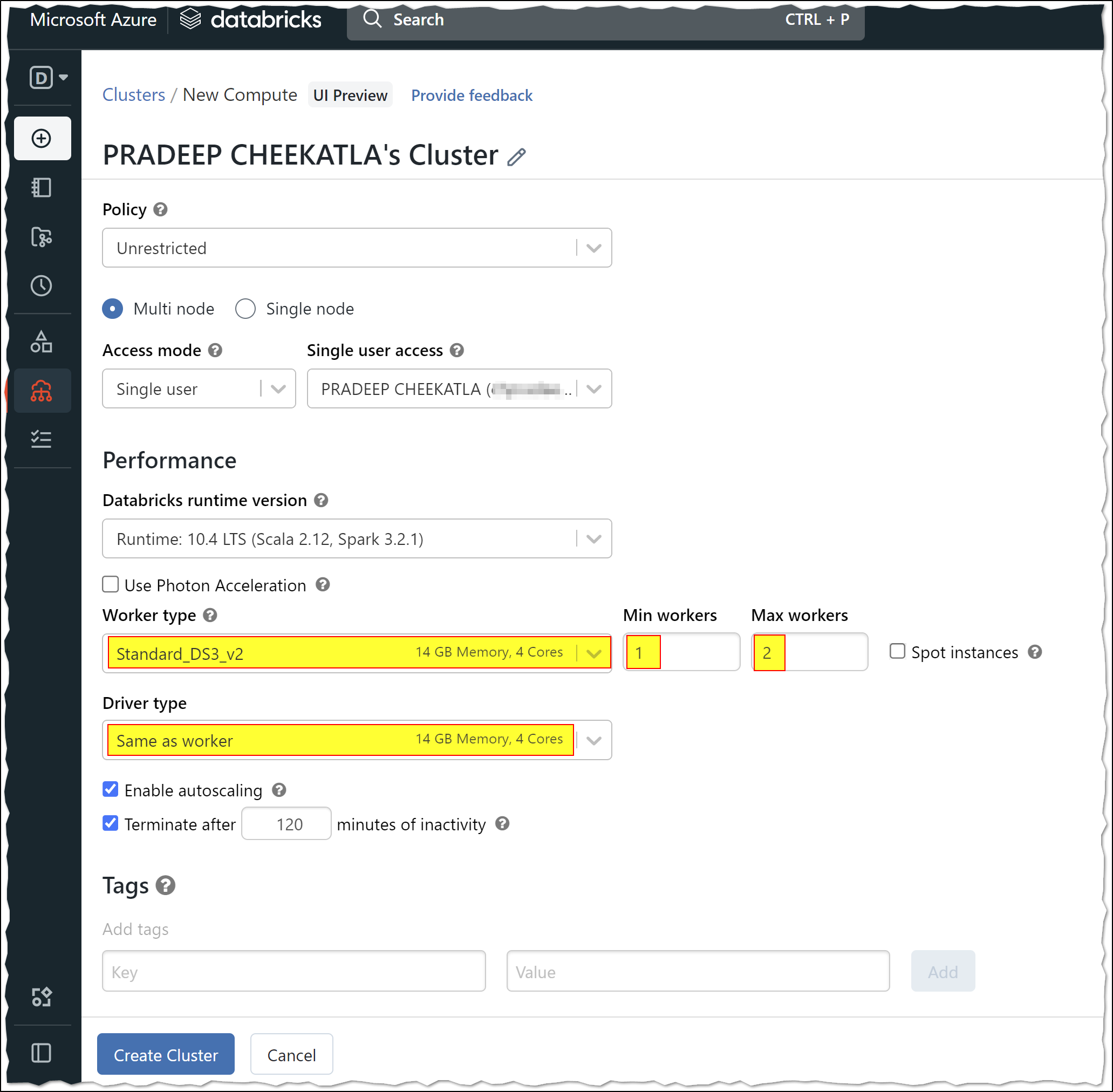
Task: Go to Clusters breadcrumb link
Action: tap(134, 95)
